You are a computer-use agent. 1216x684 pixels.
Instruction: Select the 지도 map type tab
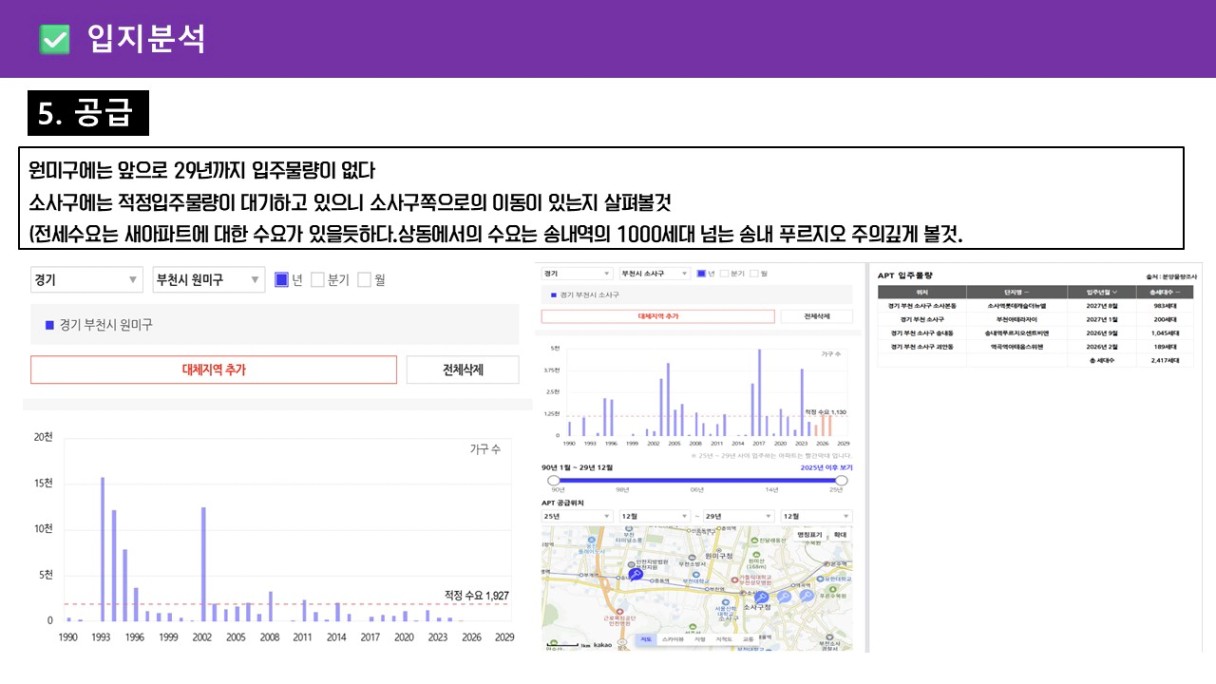tap(646, 639)
